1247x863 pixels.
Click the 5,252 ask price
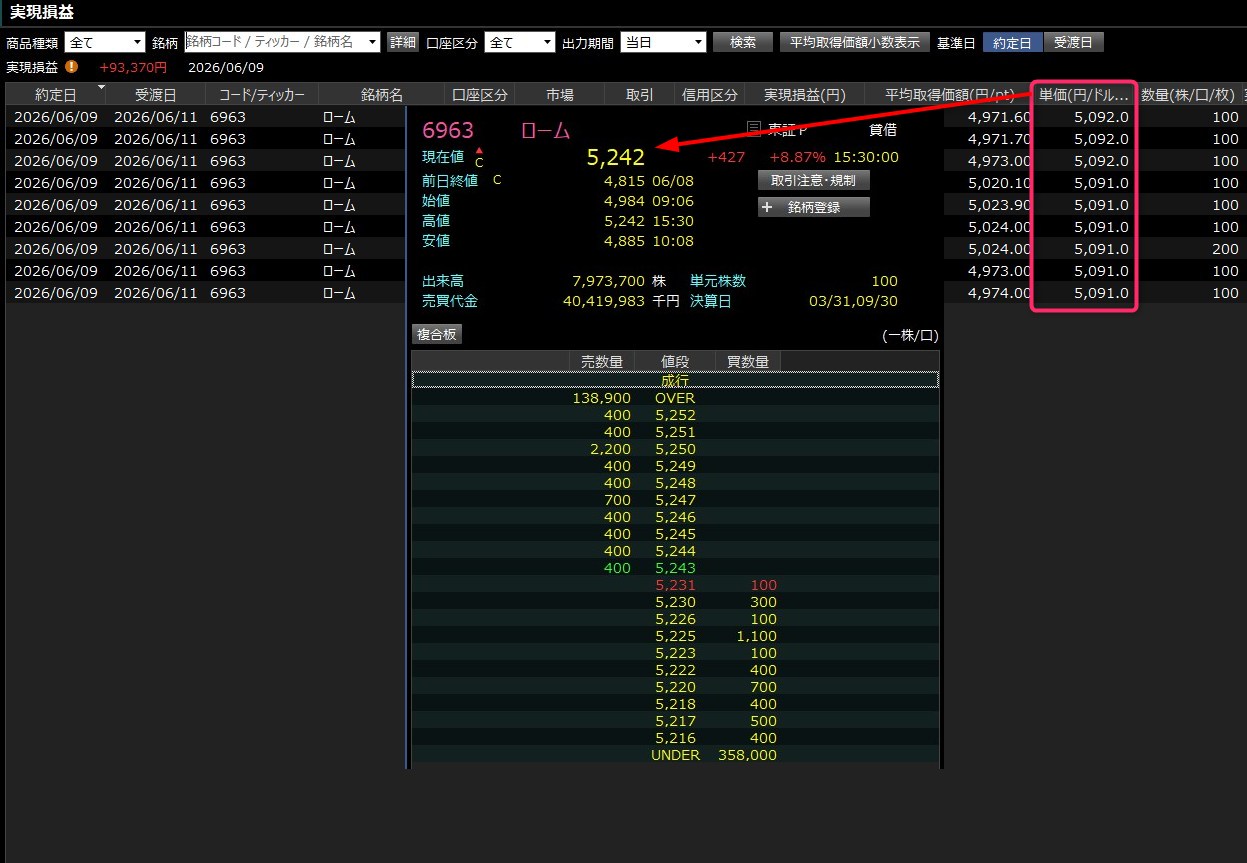point(675,415)
